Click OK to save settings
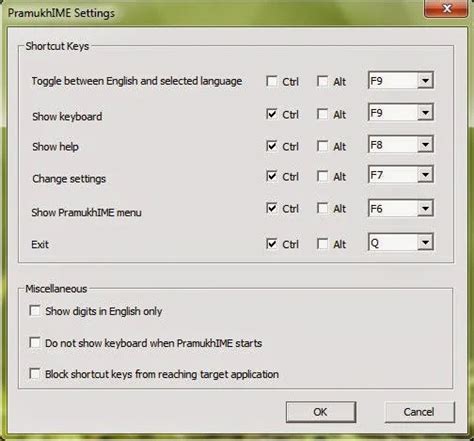 tap(321, 412)
